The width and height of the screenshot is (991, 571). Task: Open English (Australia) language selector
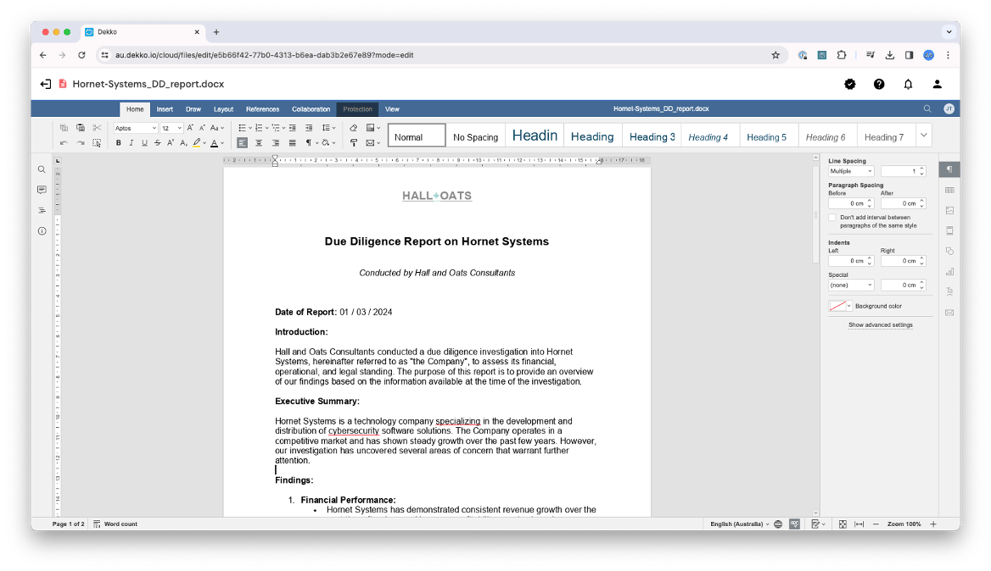(x=739, y=524)
